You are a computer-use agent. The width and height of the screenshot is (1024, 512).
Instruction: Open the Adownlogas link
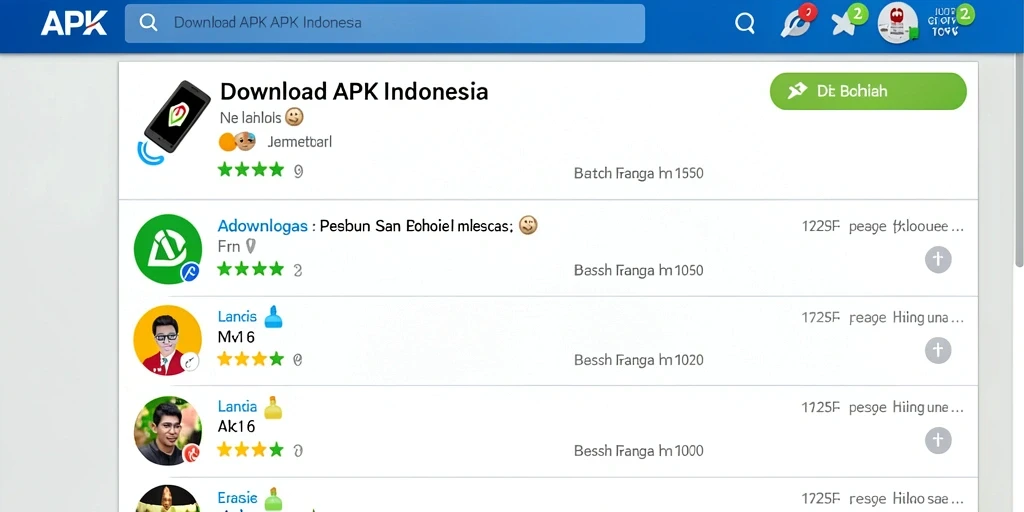click(x=263, y=226)
